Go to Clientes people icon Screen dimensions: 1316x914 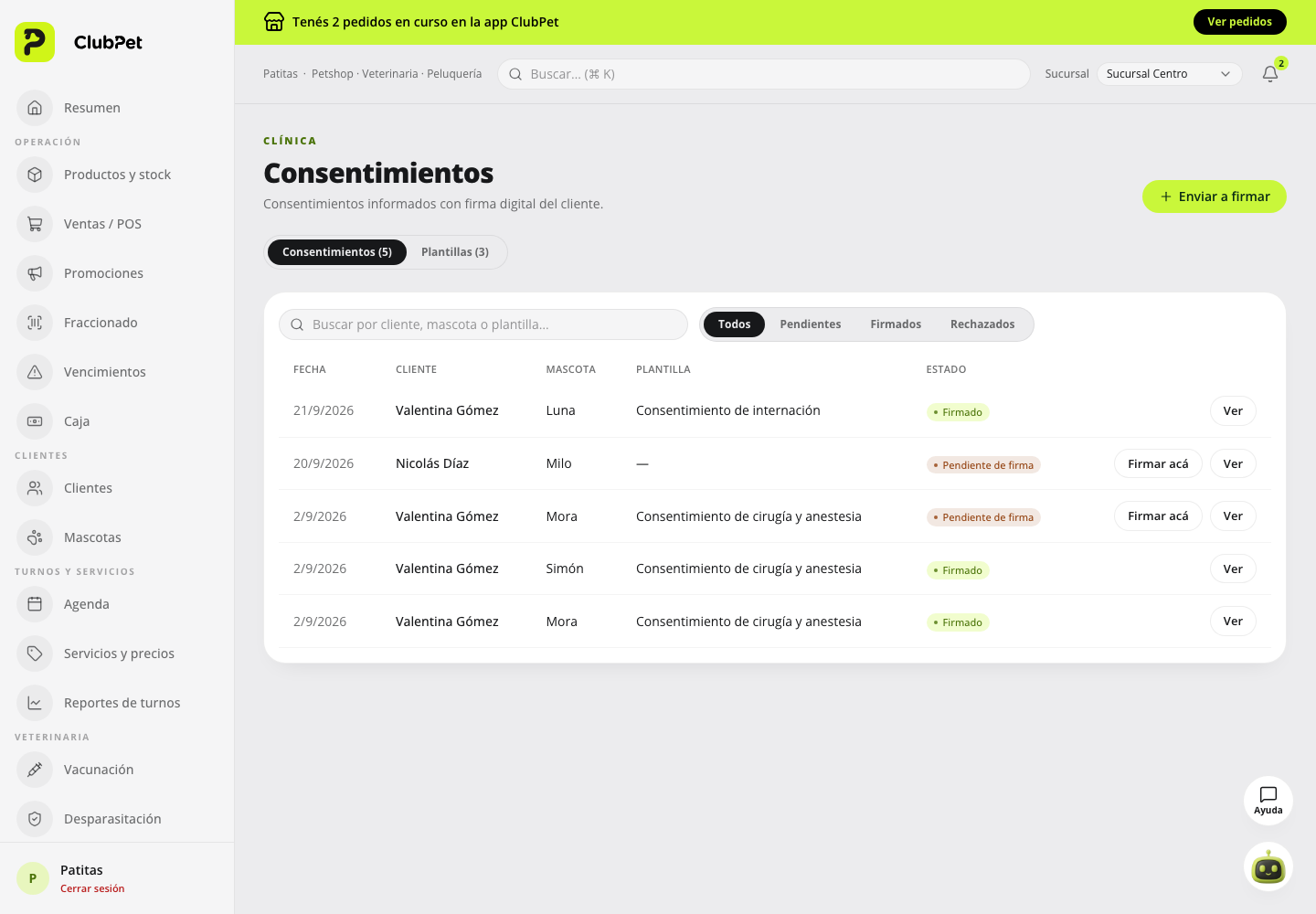click(x=35, y=488)
